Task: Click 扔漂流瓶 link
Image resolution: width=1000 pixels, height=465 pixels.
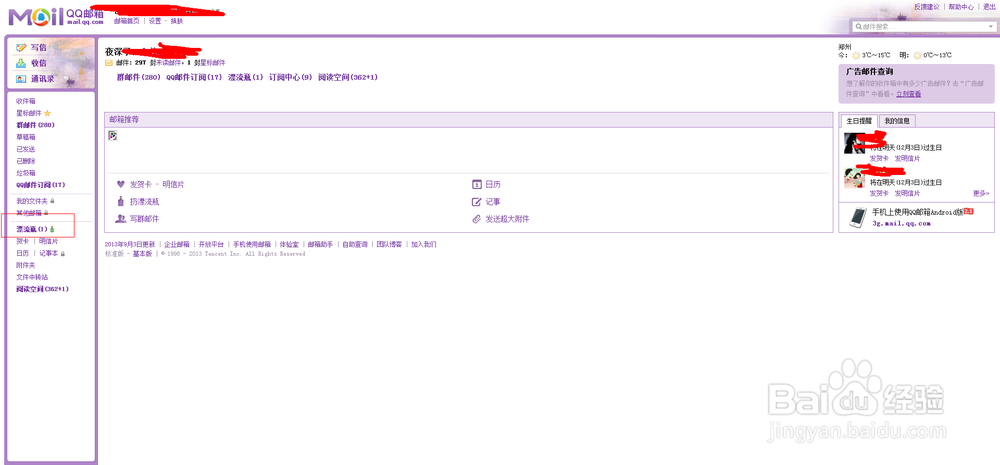Action: coord(144,202)
